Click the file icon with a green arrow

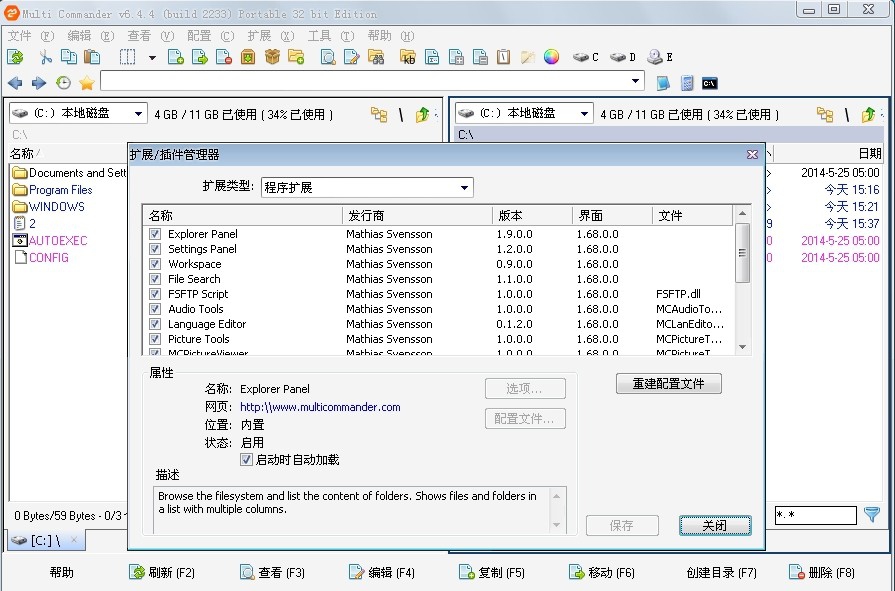[200, 57]
